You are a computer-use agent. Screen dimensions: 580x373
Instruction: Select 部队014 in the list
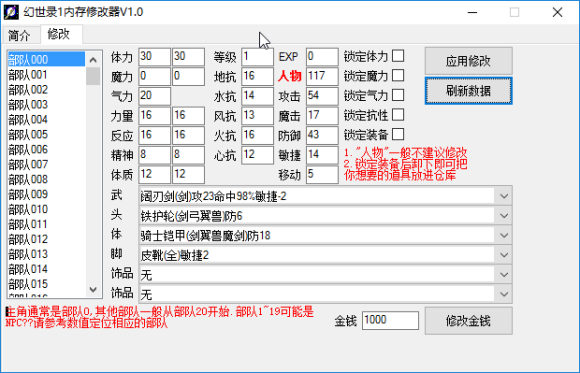pos(46,269)
